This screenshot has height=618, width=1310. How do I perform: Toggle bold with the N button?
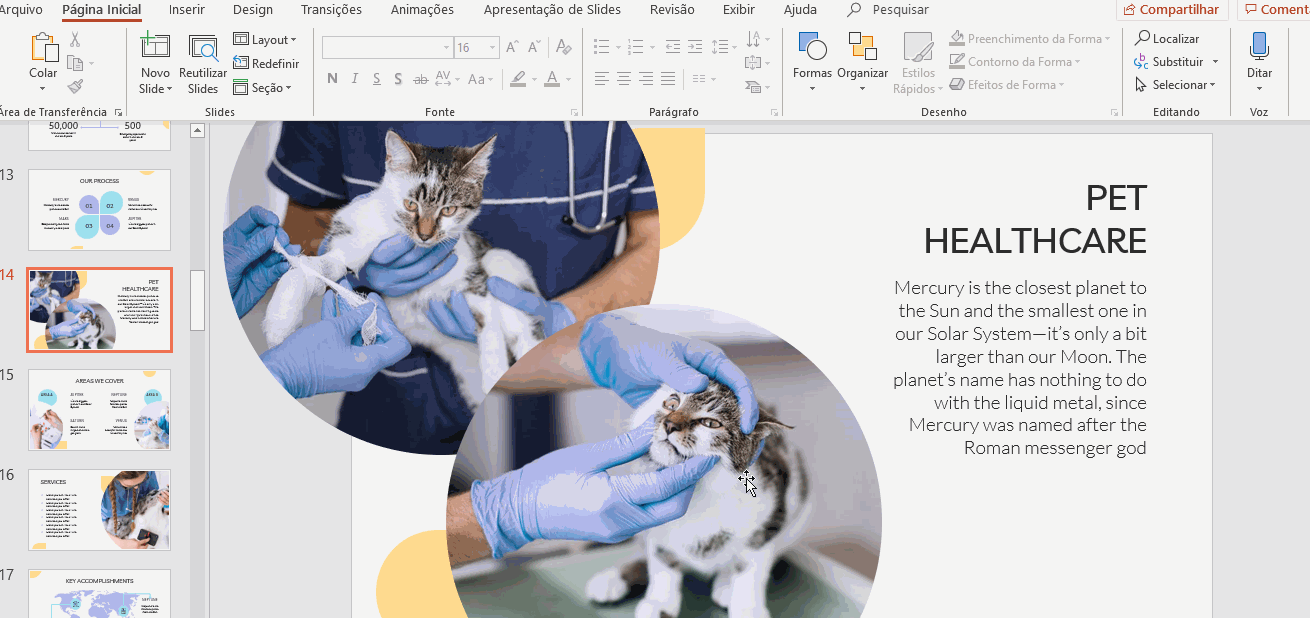click(x=332, y=79)
